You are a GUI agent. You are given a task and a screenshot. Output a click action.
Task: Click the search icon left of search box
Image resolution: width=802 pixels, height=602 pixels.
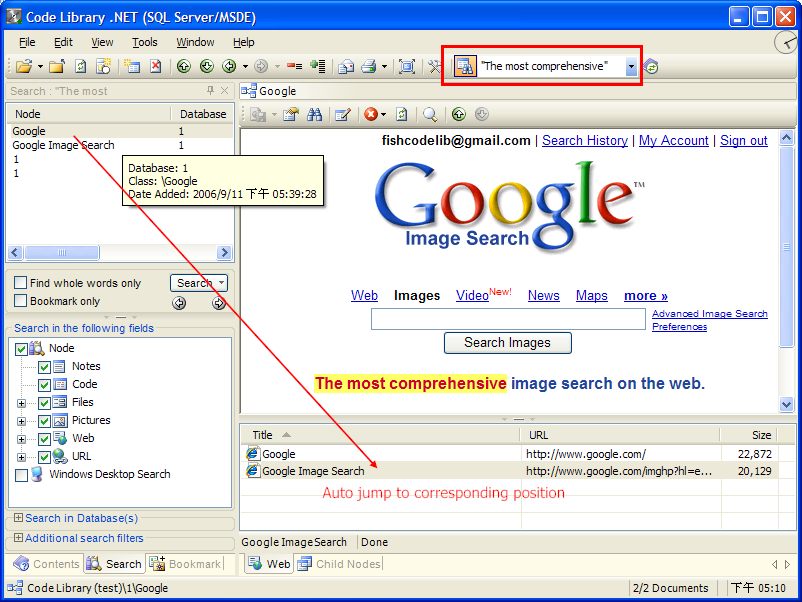click(x=465, y=66)
